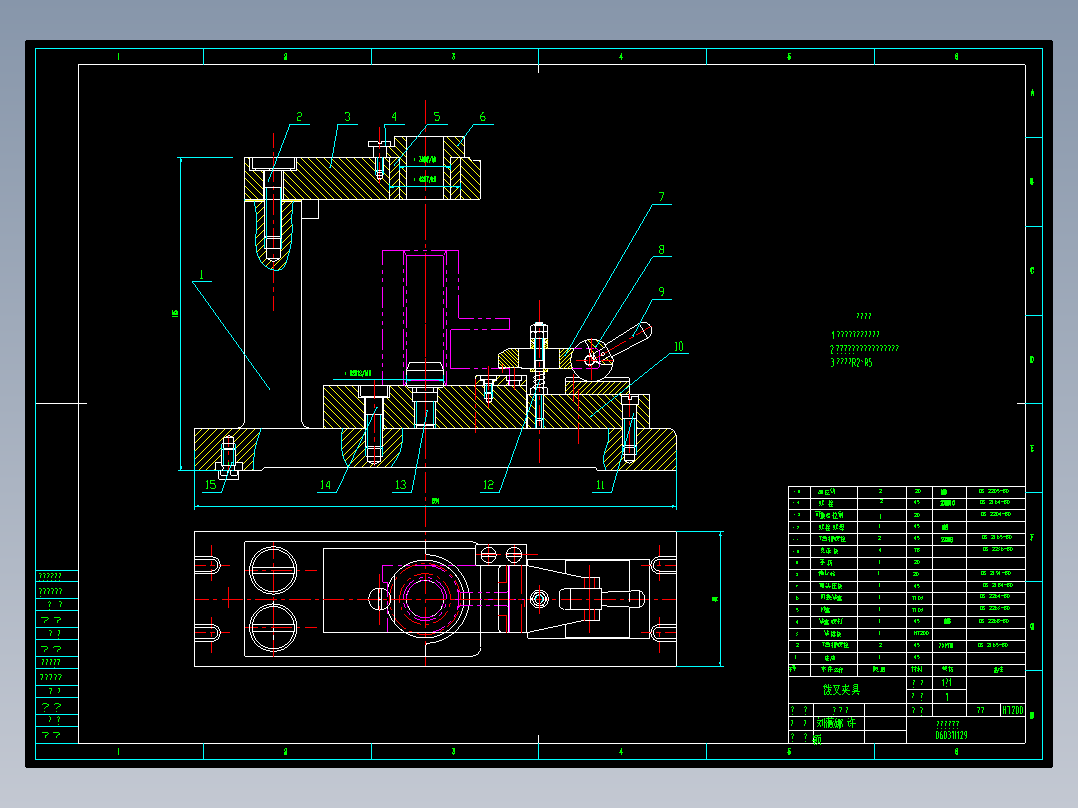Click part balloon label 4
The width and height of the screenshot is (1078, 808).
click(394, 117)
